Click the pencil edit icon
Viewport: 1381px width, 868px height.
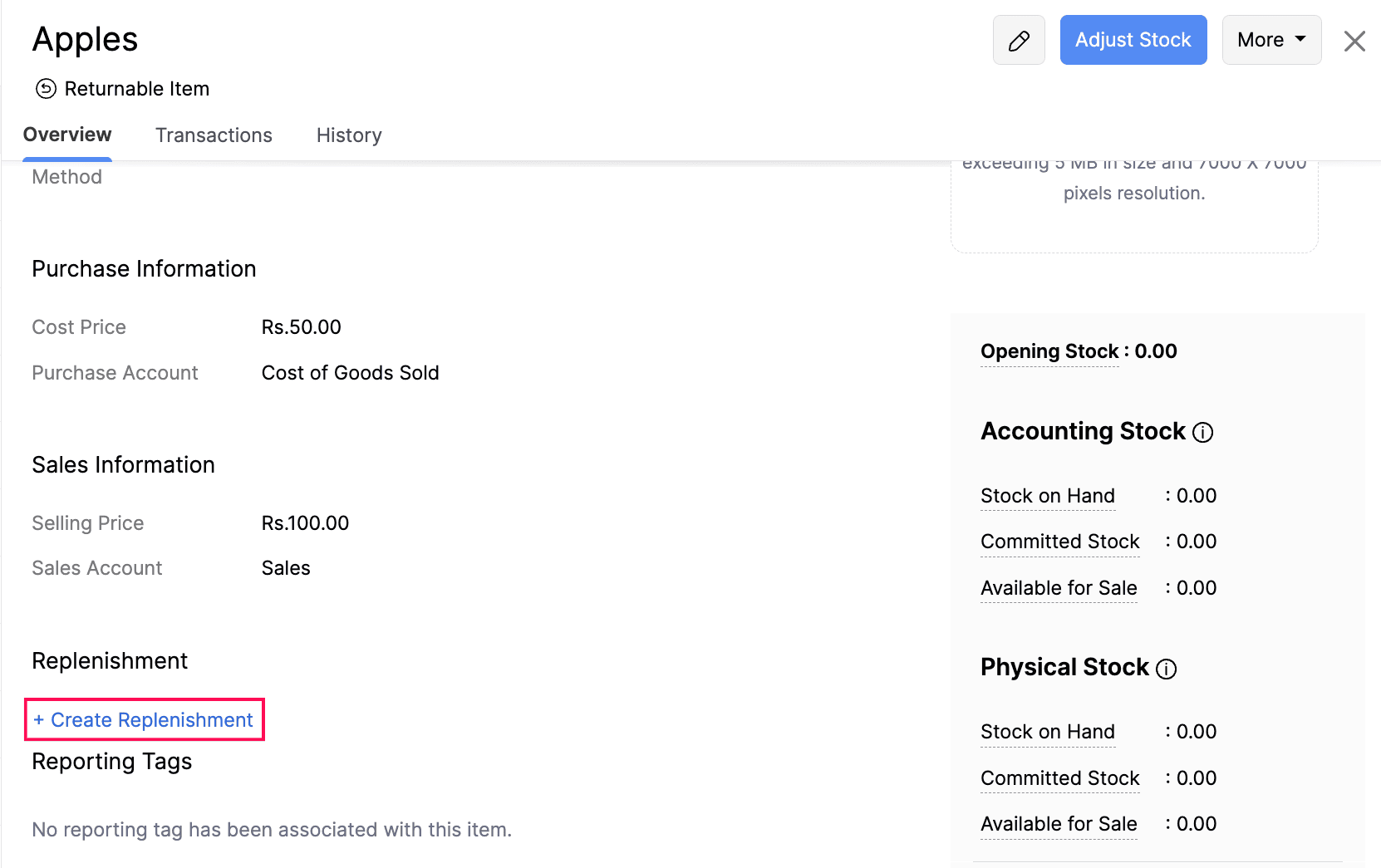tap(1019, 40)
